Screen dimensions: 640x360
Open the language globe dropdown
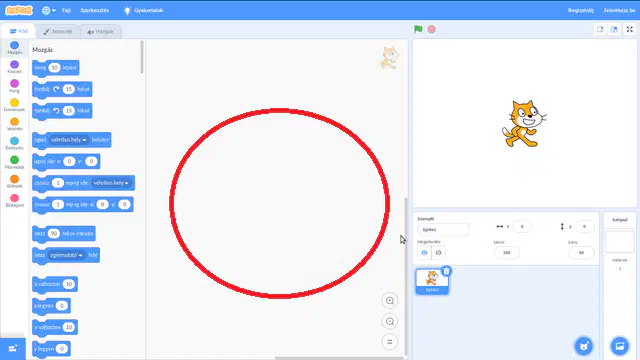point(49,10)
